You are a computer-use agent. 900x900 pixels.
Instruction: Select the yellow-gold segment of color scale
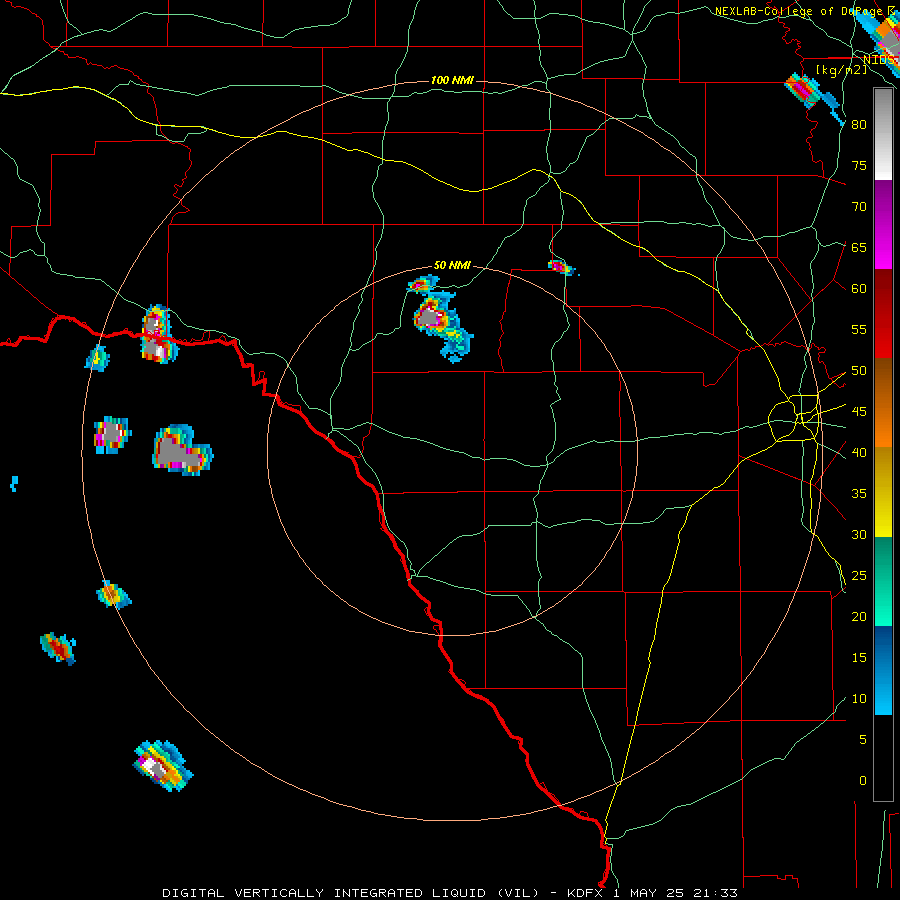[x=883, y=492]
